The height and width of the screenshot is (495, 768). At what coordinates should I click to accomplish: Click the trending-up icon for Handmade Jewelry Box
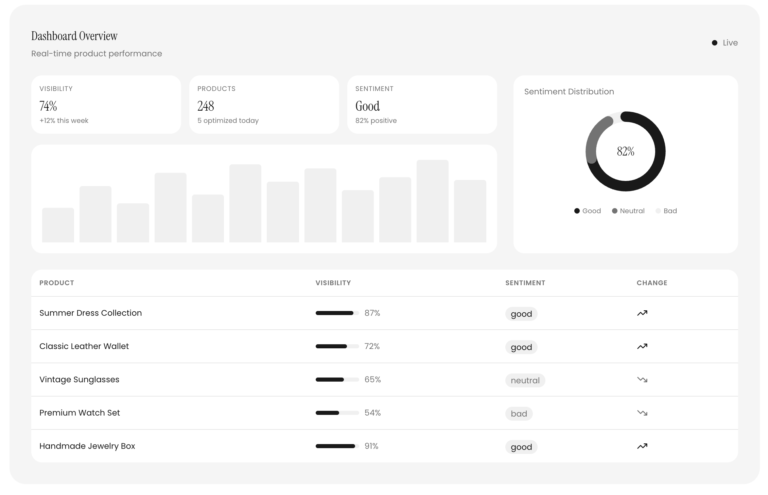click(642, 446)
